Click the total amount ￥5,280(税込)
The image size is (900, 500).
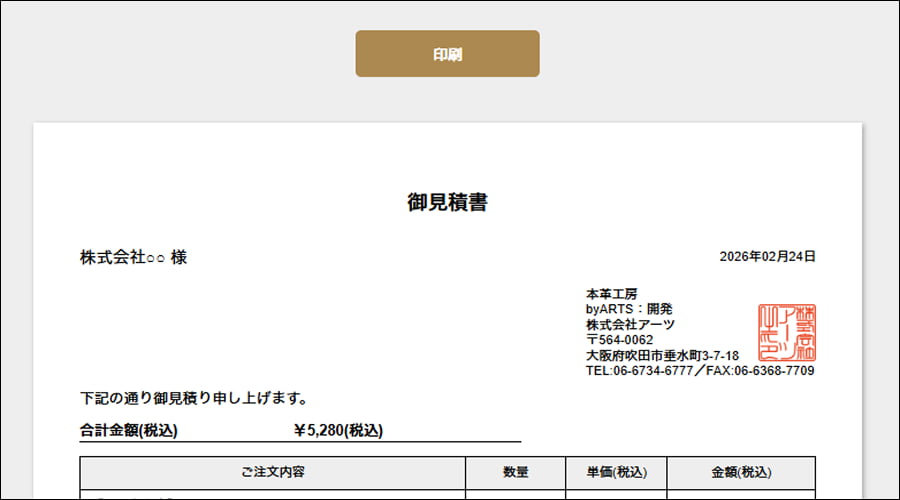point(338,430)
